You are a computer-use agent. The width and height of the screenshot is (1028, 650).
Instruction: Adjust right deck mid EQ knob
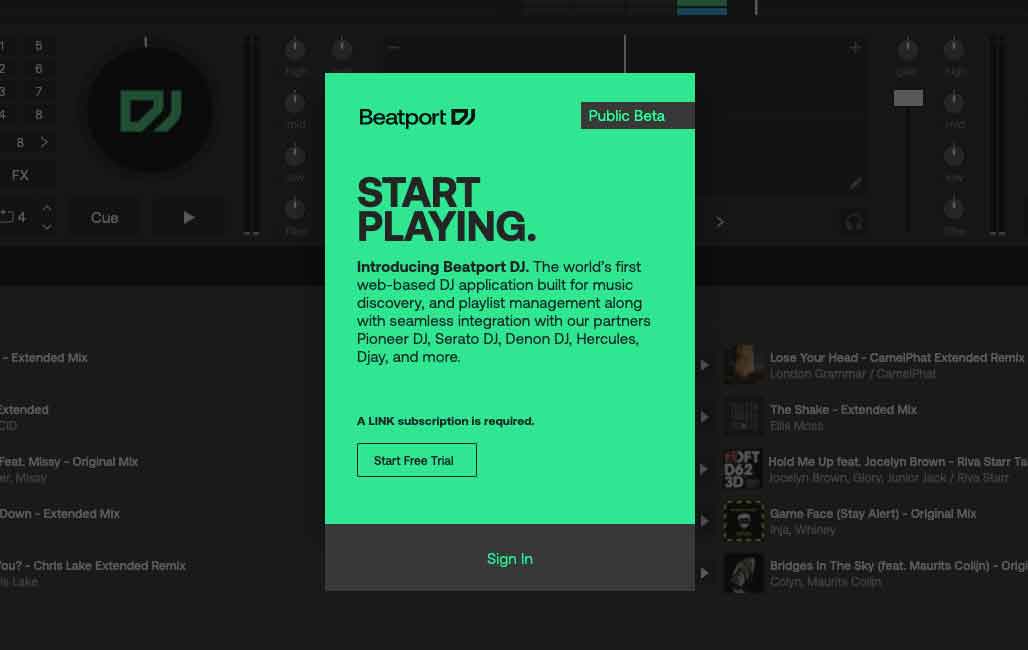tap(954, 102)
